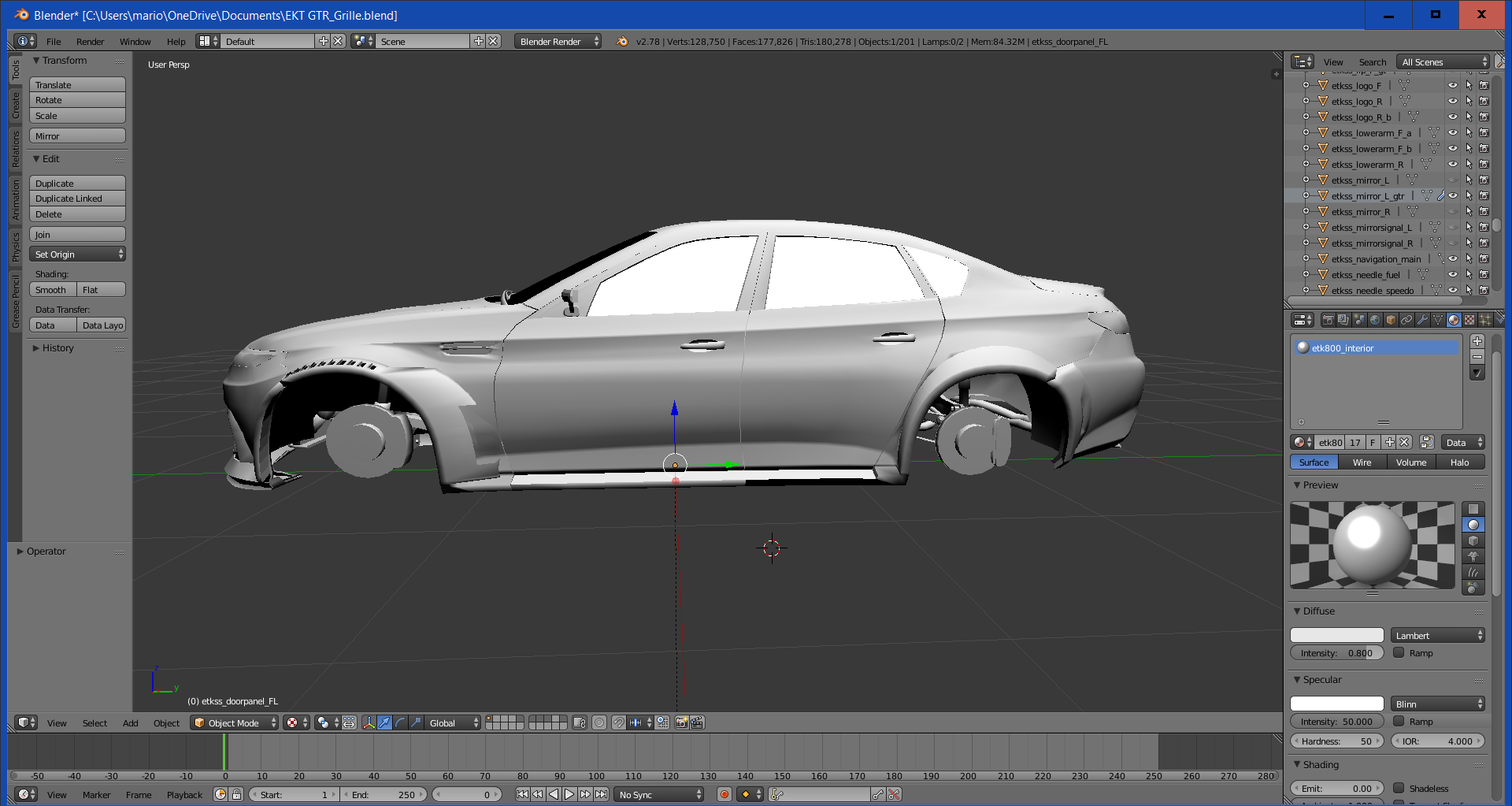
Task: Click the white Diffuse color swatch
Action: point(1336,636)
